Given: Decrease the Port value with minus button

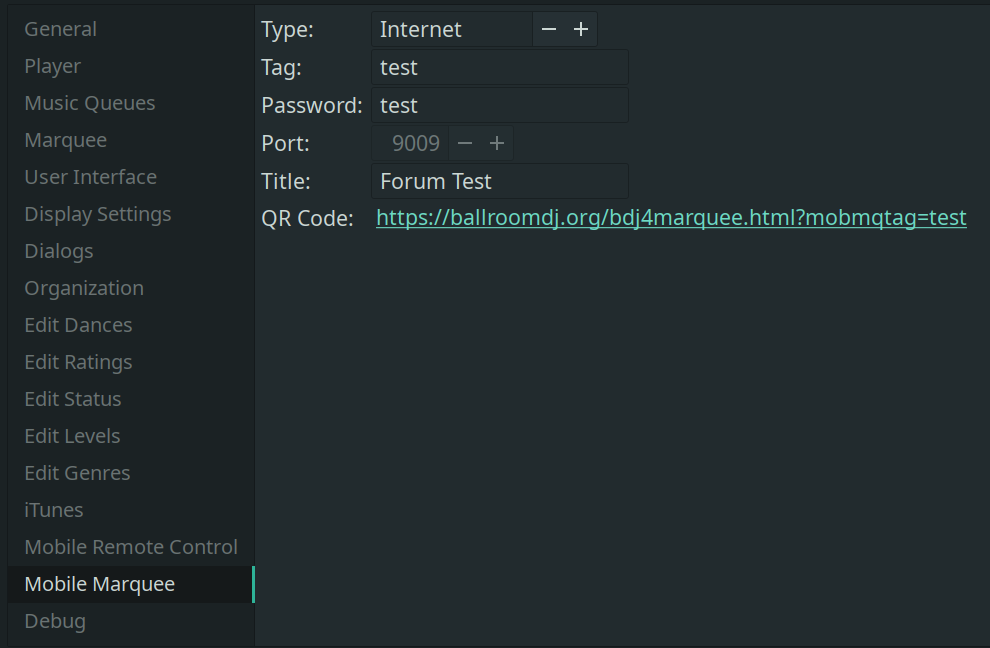Looking at the screenshot, I should click(464, 144).
